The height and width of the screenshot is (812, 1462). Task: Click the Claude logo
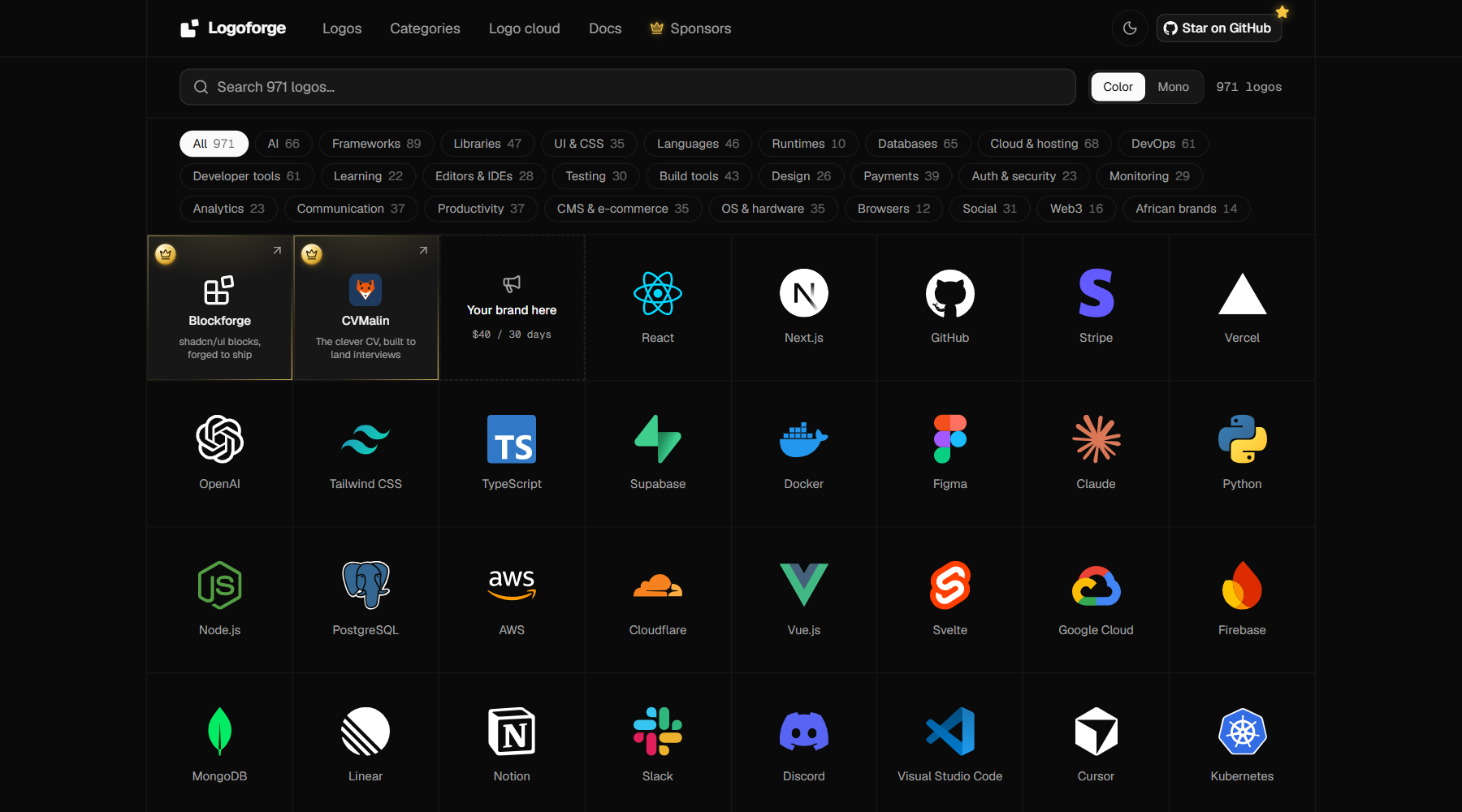pyautogui.click(x=1096, y=454)
